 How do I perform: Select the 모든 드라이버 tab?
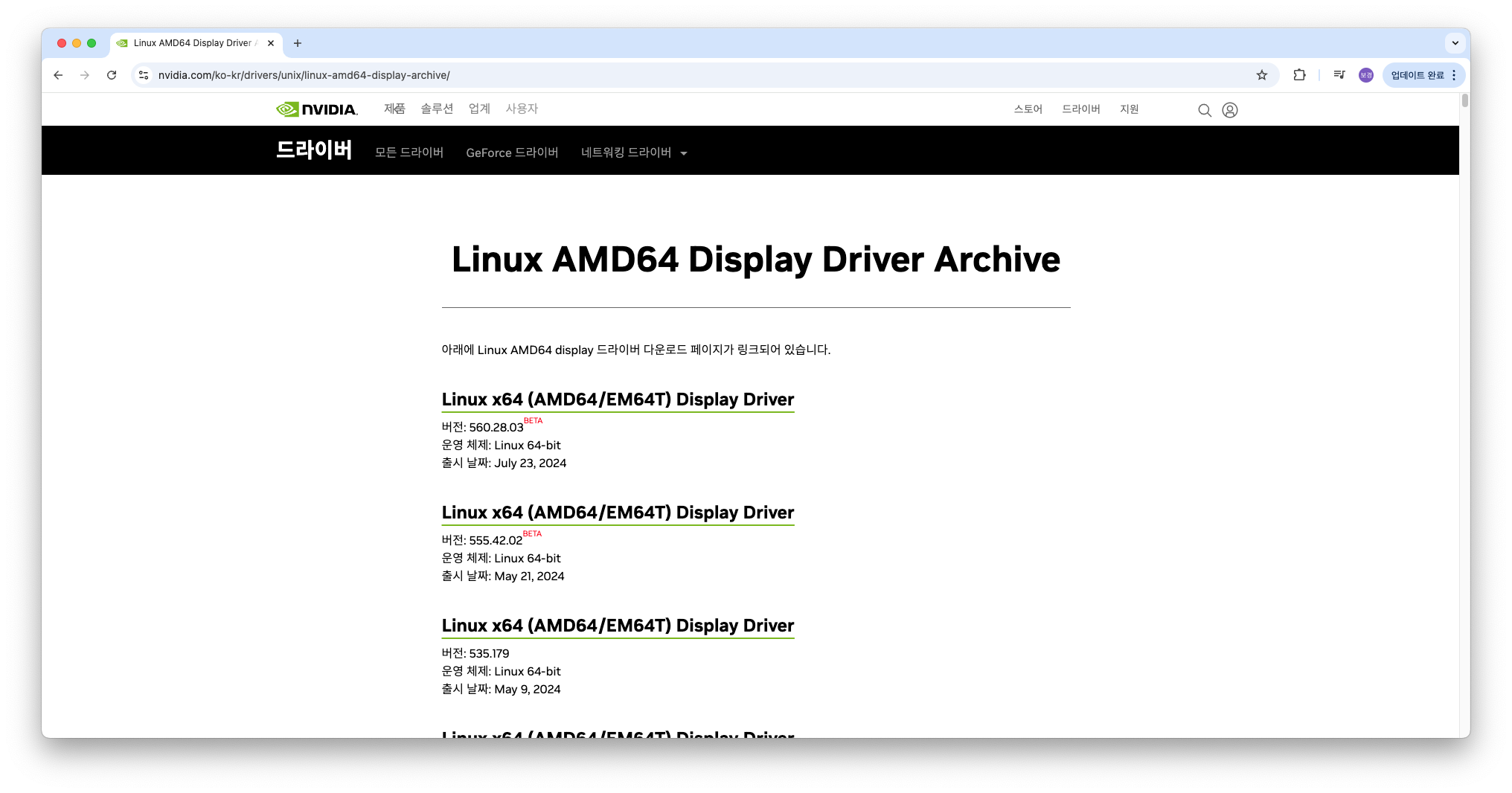[409, 152]
